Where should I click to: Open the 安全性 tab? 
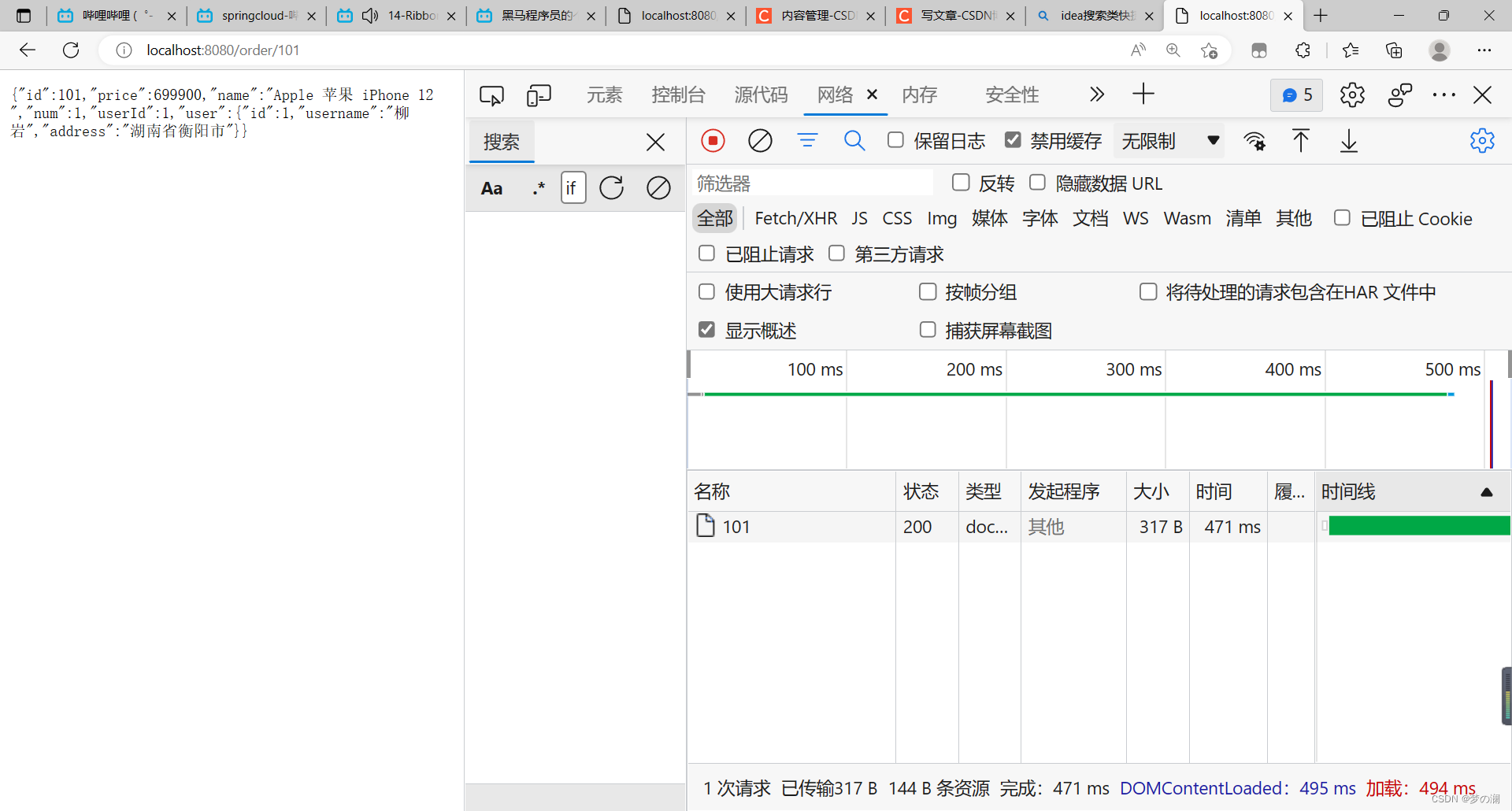[1013, 95]
